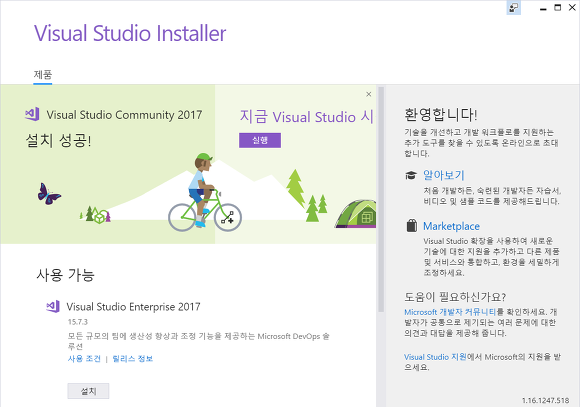Click the 도움이 필요하신가요? heading
Image resolution: width=580 pixels, height=407 pixels.
pos(455,297)
